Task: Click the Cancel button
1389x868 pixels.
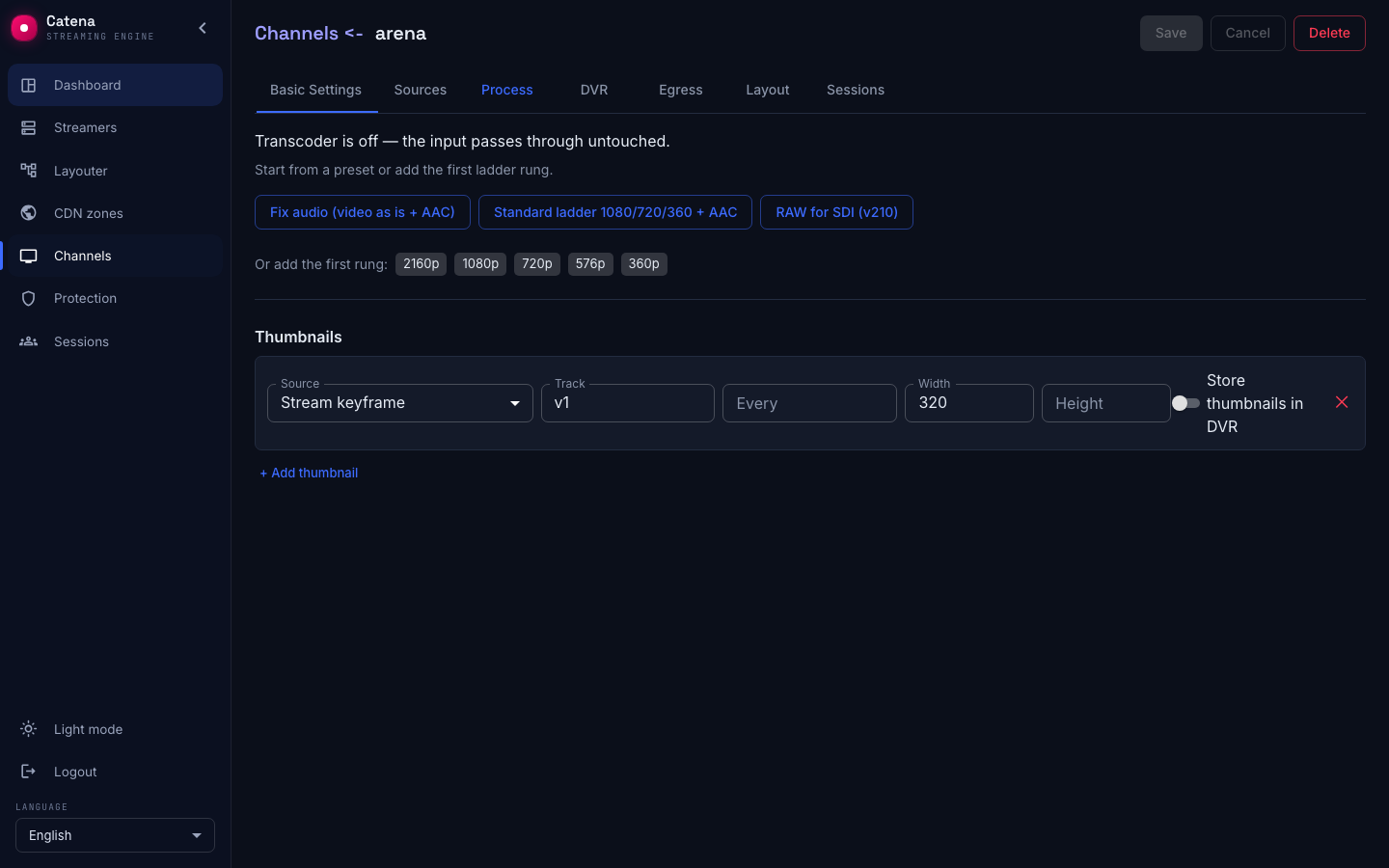Action: pyautogui.click(x=1247, y=33)
